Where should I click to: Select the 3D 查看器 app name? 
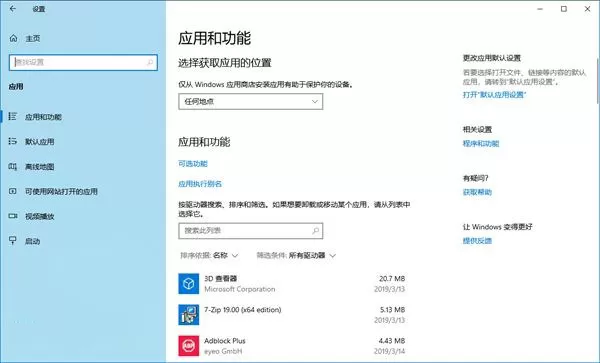point(221,278)
